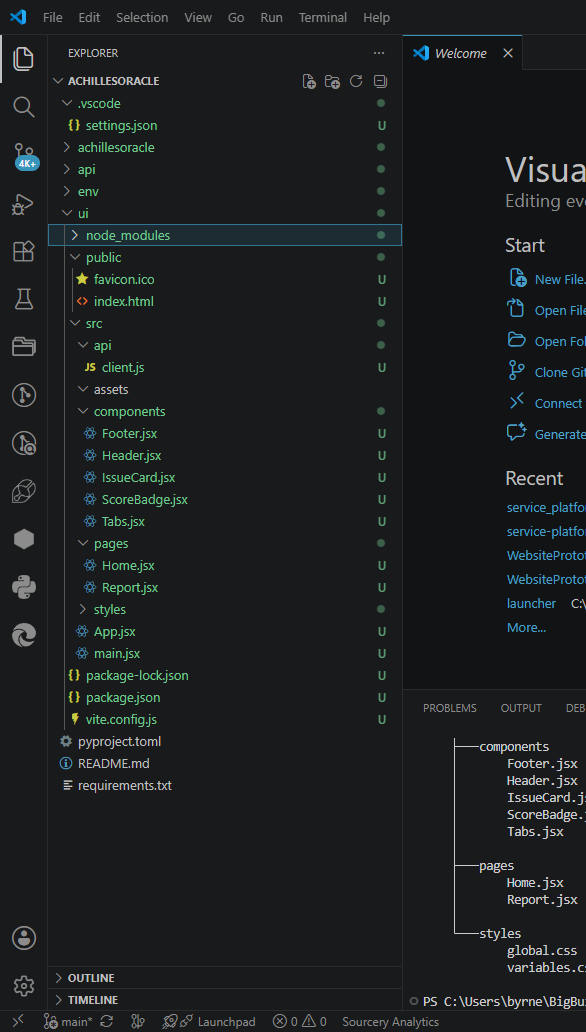Open explorer Views and More Actions ellipsis

click(x=379, y=53)
